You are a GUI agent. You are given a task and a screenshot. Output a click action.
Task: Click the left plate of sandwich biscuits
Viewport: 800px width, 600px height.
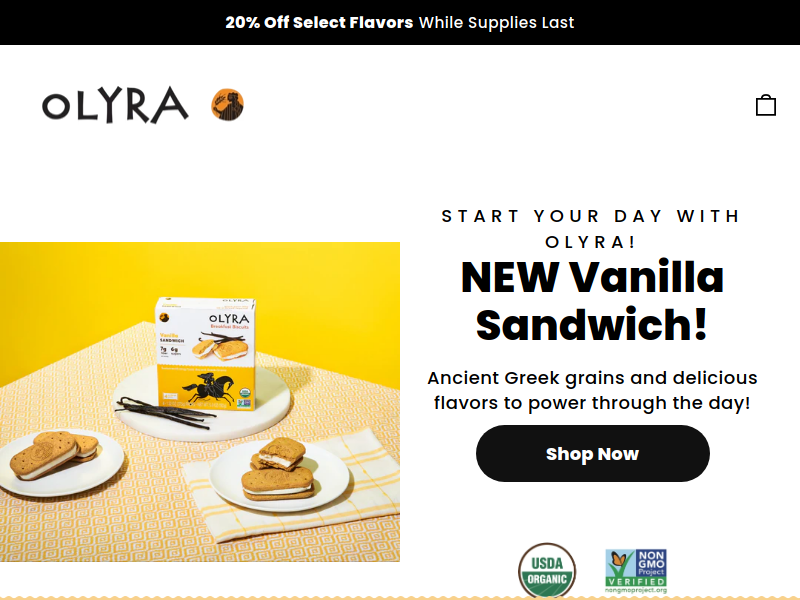coord(60,462)
